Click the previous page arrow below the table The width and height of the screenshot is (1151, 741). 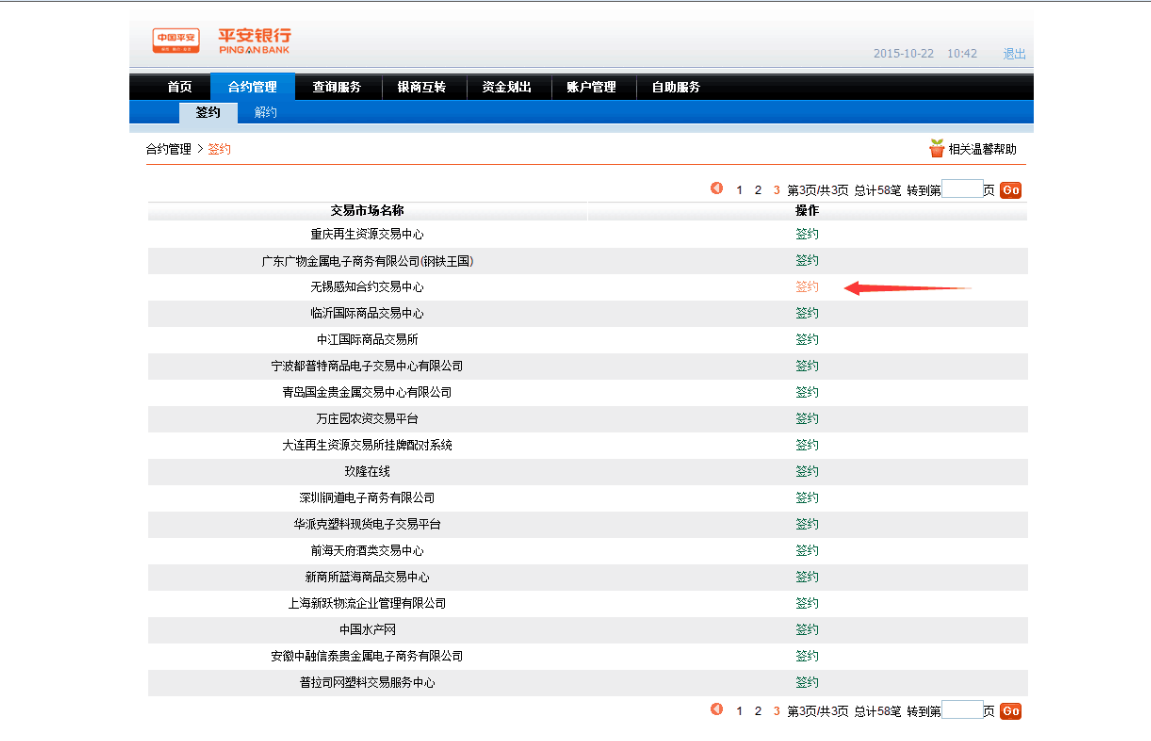pos(716,709)
